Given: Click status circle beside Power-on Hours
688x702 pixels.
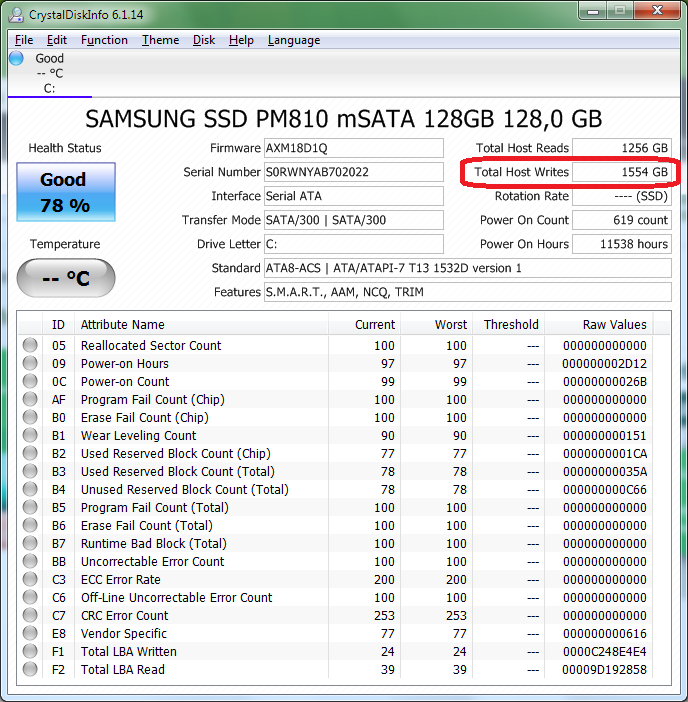Looking at the screenshot, I should coord(31,364).
